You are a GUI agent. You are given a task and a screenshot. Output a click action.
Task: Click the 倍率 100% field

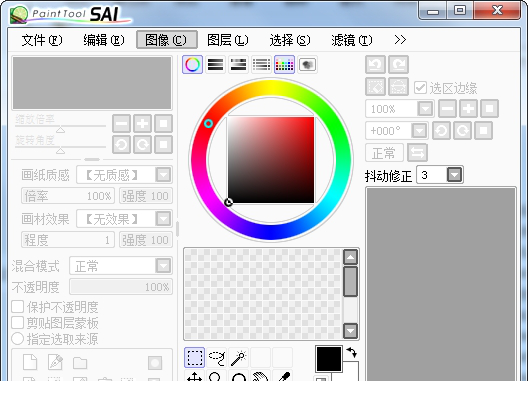pyautogui.click(x=68, y=196)
